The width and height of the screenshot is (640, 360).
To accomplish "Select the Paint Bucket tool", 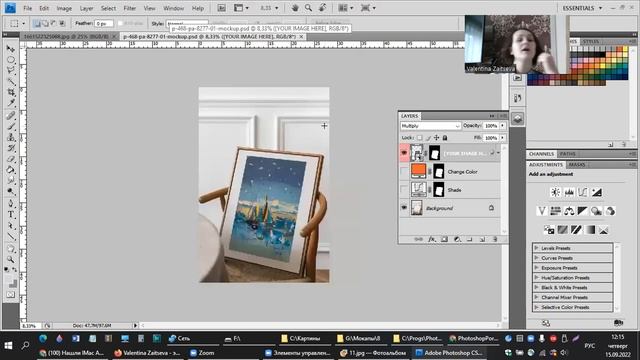I will click(11, 170).
